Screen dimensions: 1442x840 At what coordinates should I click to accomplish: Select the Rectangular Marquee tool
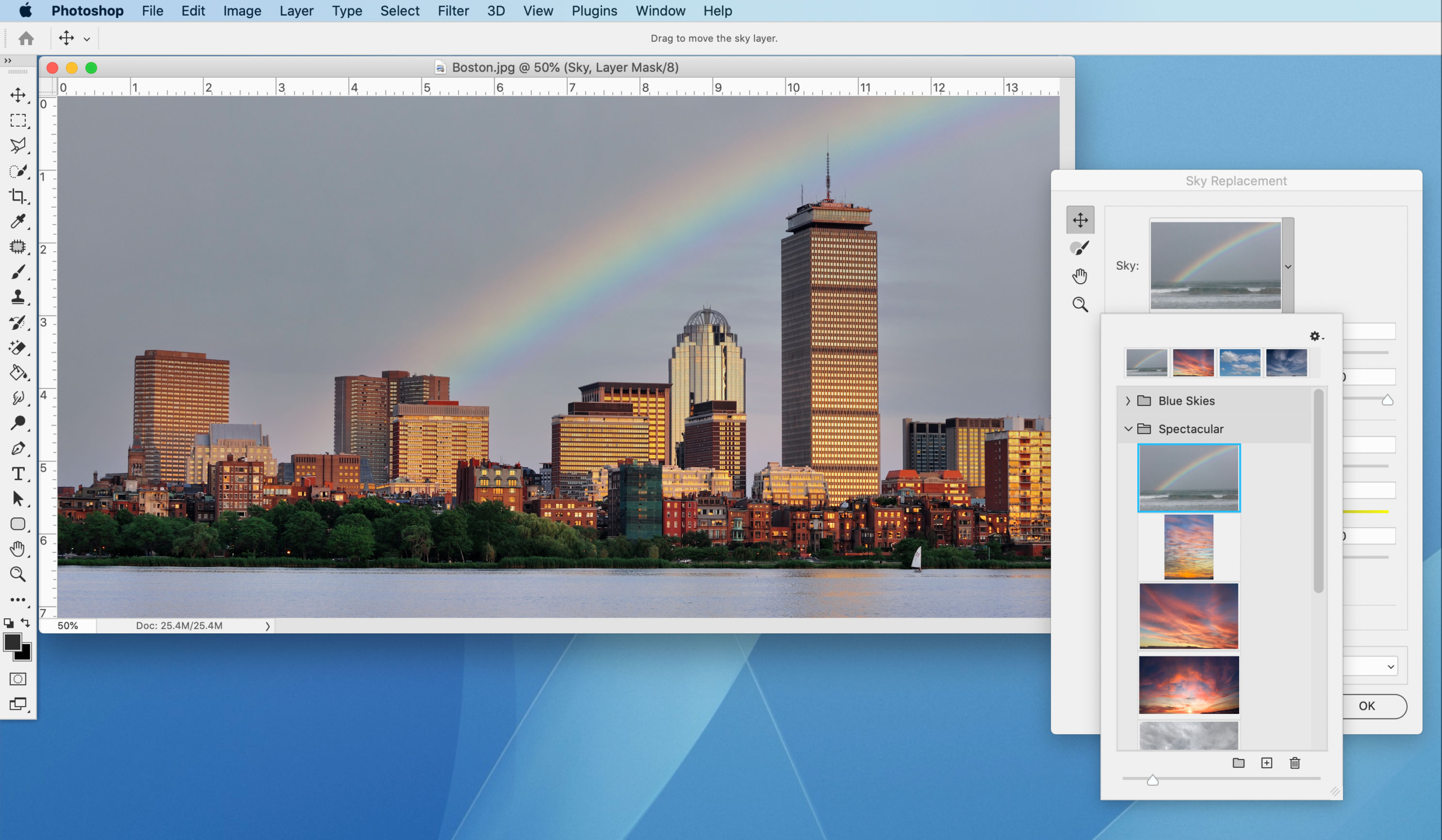17,120
